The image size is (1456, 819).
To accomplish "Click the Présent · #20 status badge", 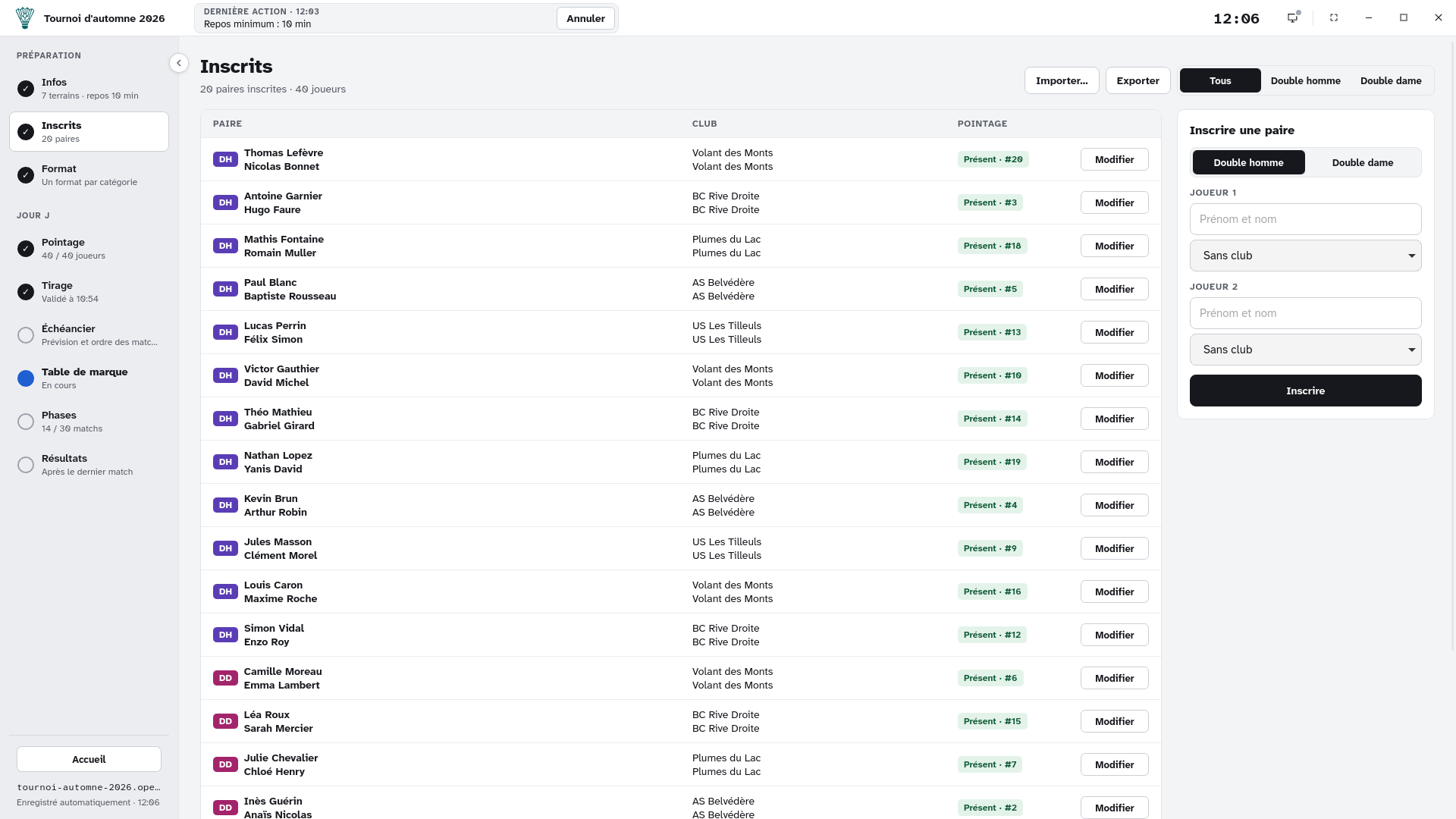I will click(993, 159).
